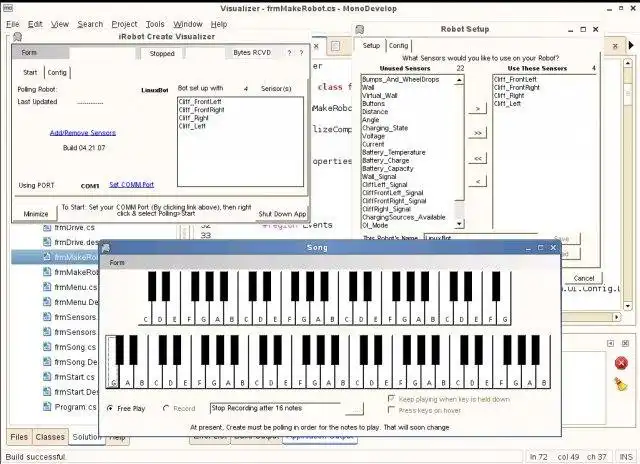The width and height of the screenshot is (640, 464).
Task: Open frmDrive.cs file icon in solution tree
Action: tap(47, 227)
